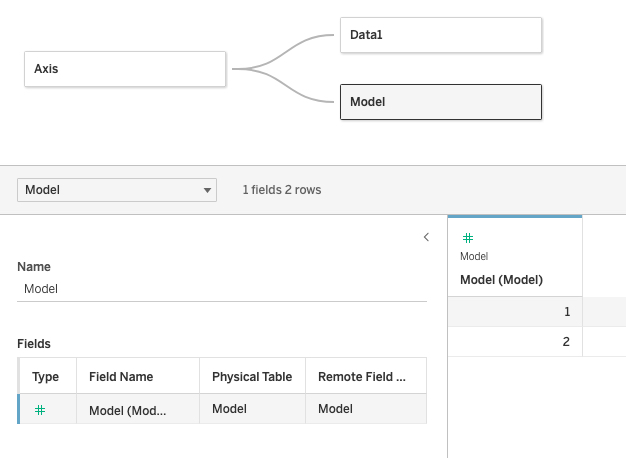The height and width of the screenshot is (458, 626).
Task: Collapse the table details pane chevron
Action: pos(426,237)
